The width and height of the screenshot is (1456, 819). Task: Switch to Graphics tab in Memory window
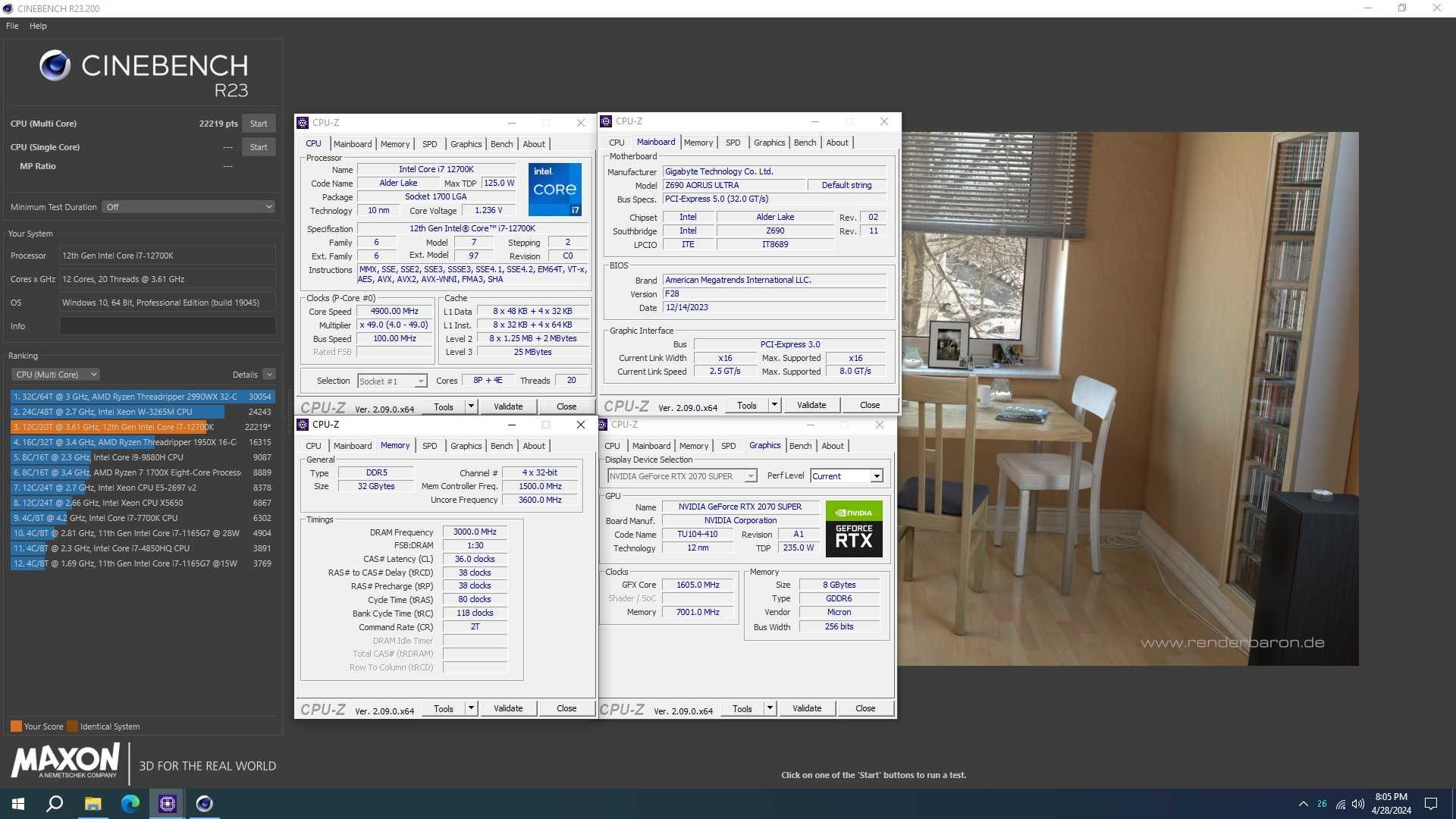tap(466, 446)
